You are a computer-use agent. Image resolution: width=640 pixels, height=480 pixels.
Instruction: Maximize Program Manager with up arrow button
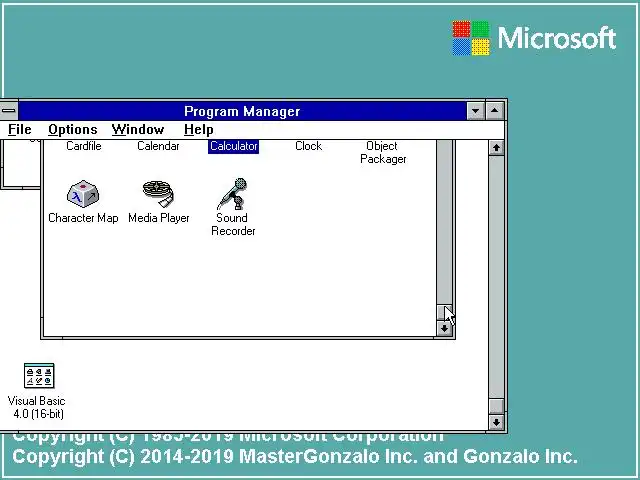click(495, 111)
